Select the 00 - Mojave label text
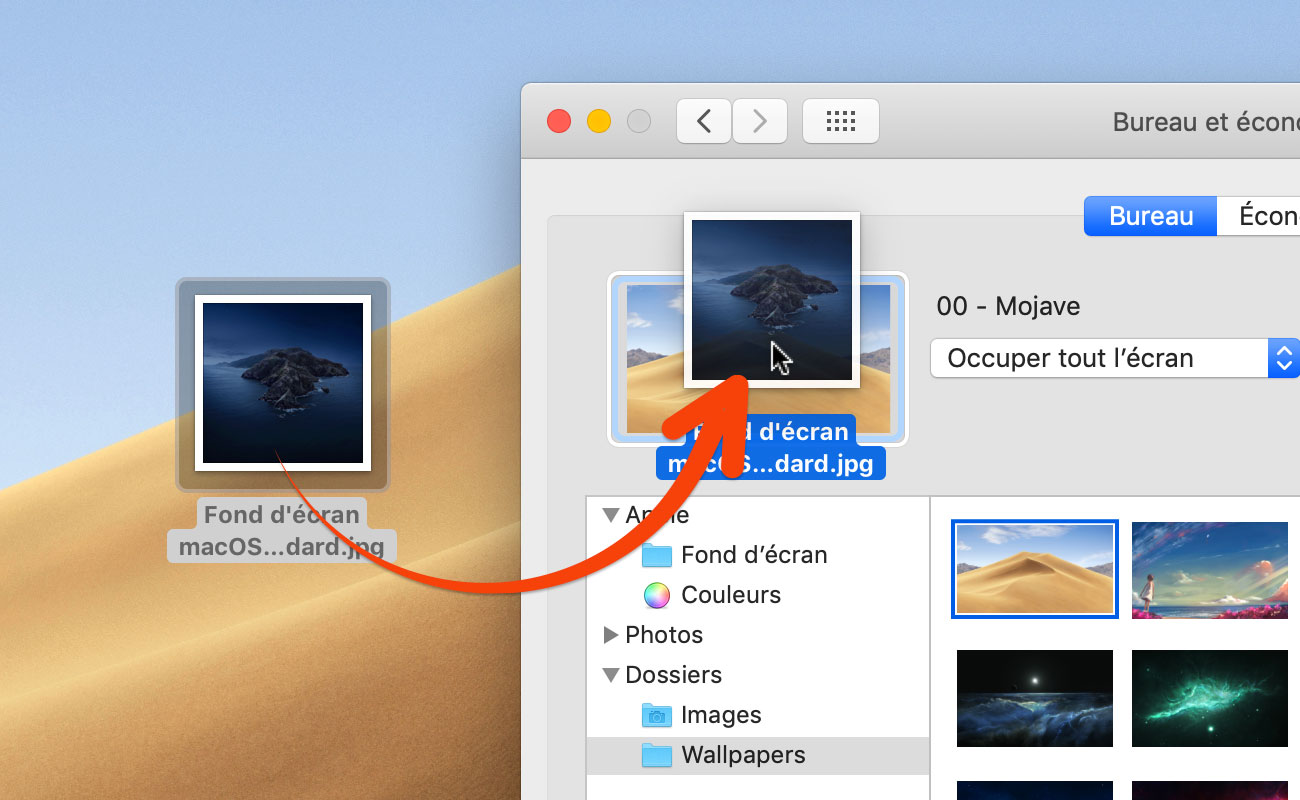 tap(1008, 306)
